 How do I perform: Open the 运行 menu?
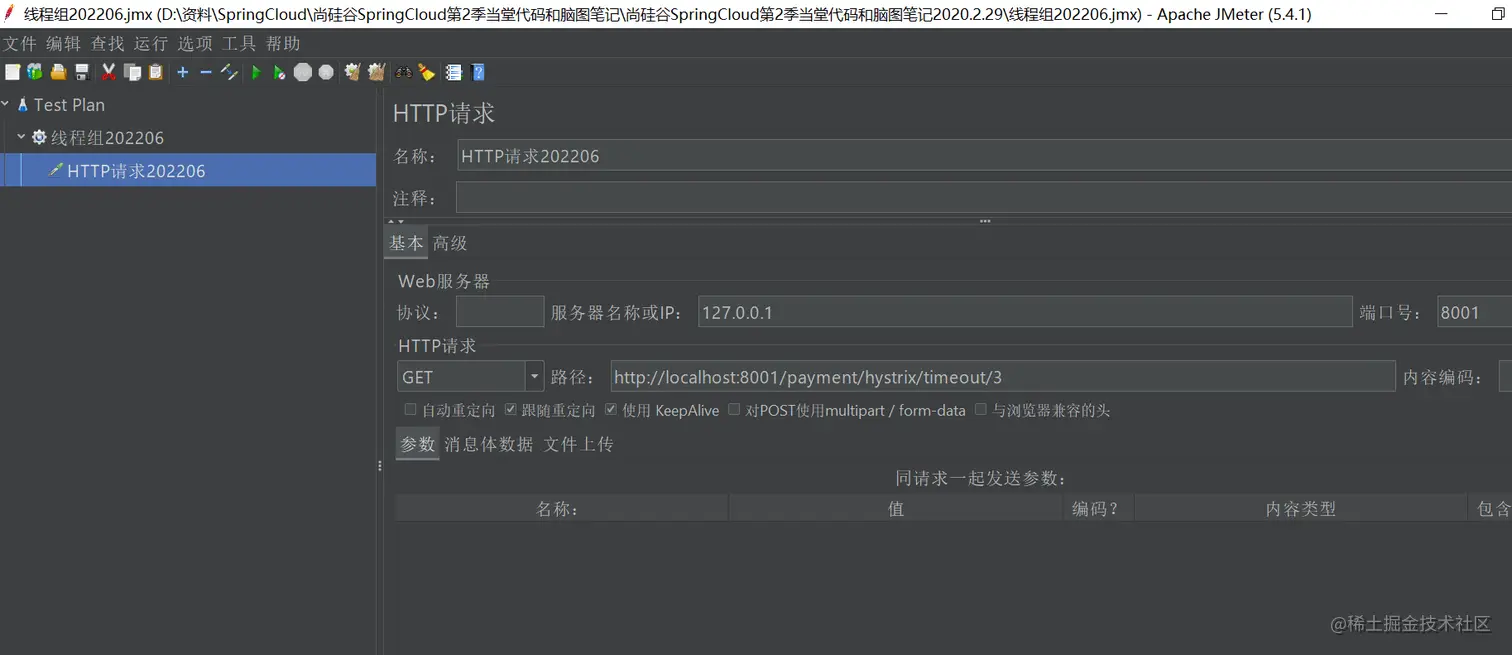coord(151,44)
